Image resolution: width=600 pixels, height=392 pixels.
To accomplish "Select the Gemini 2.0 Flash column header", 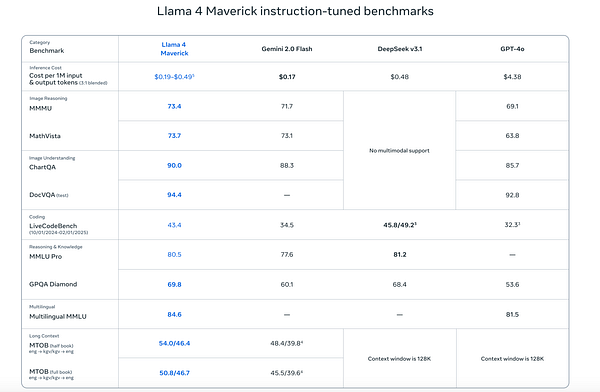I will pyautogui.click(x=287, y=49).
